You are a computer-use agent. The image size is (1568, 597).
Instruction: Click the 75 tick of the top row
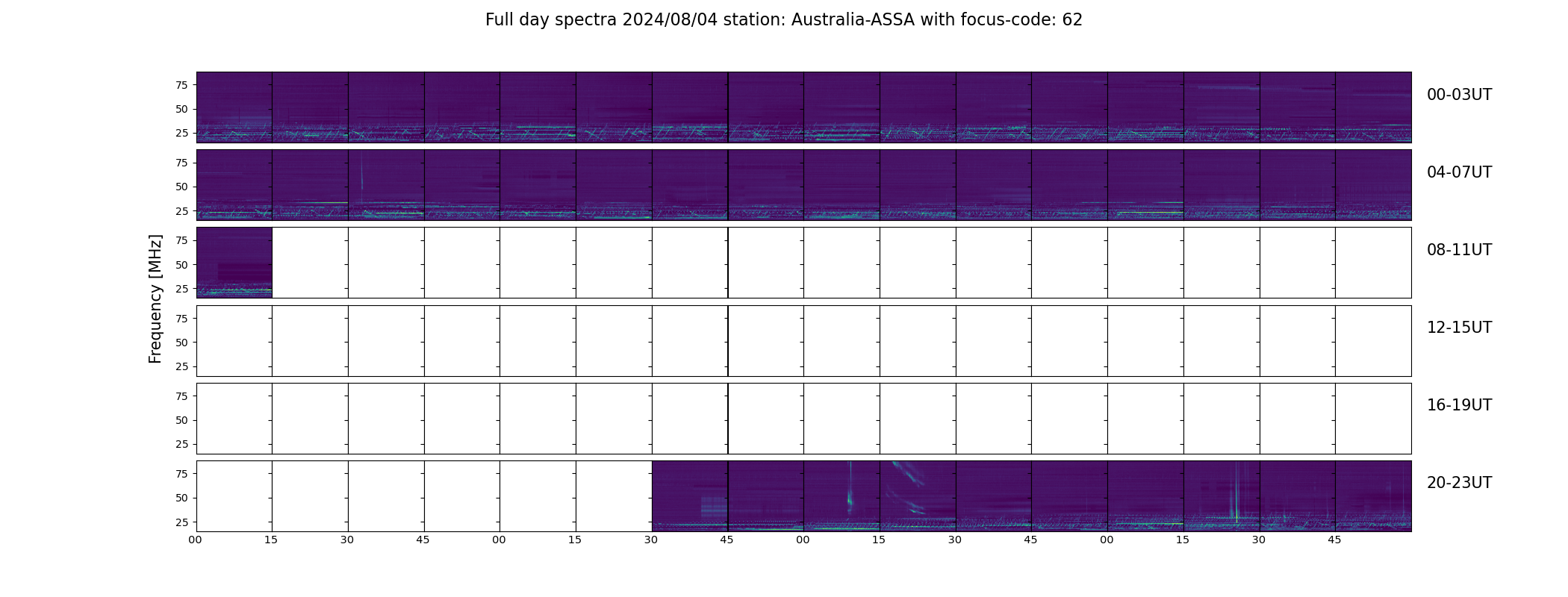point(181,85)
